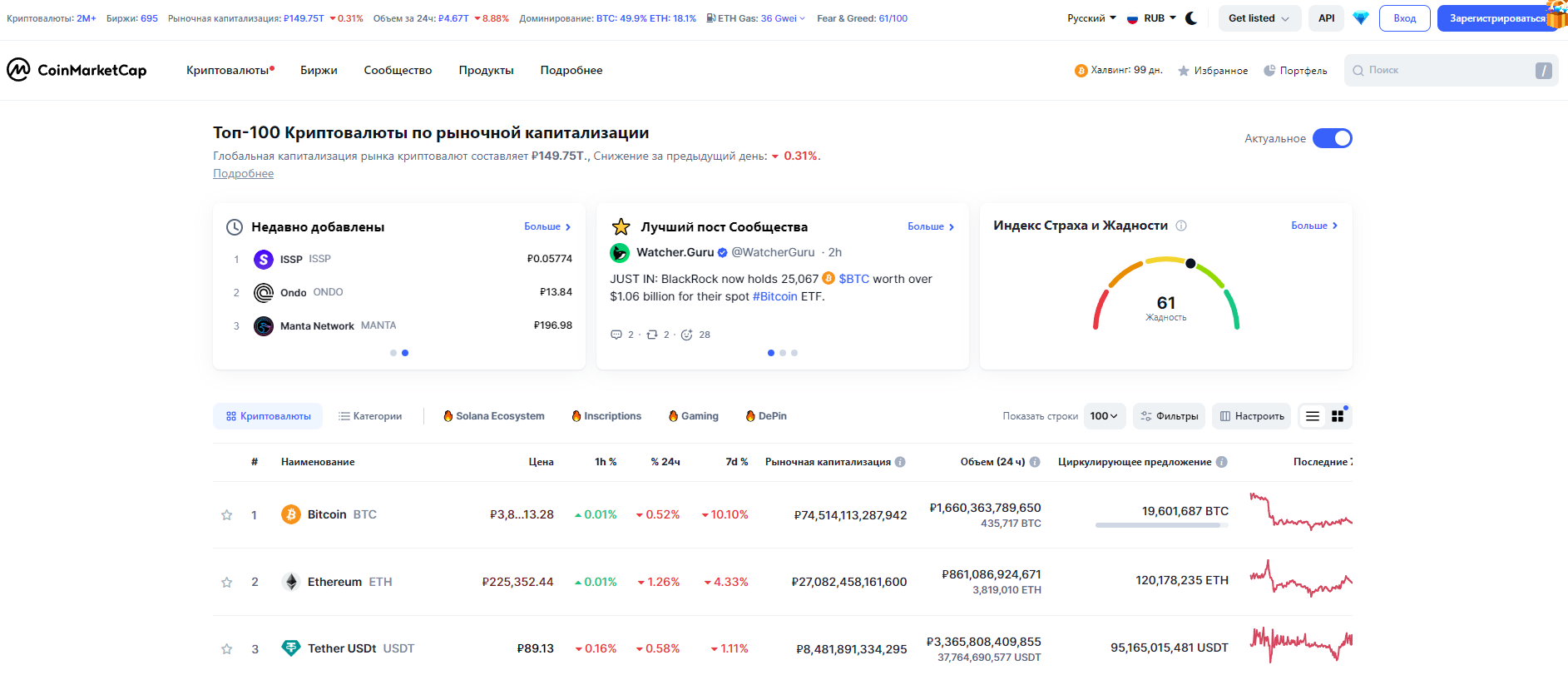Open the Подробнее link under heading
This screenshot has width=1568, height=675.
(x=243, y=174)
